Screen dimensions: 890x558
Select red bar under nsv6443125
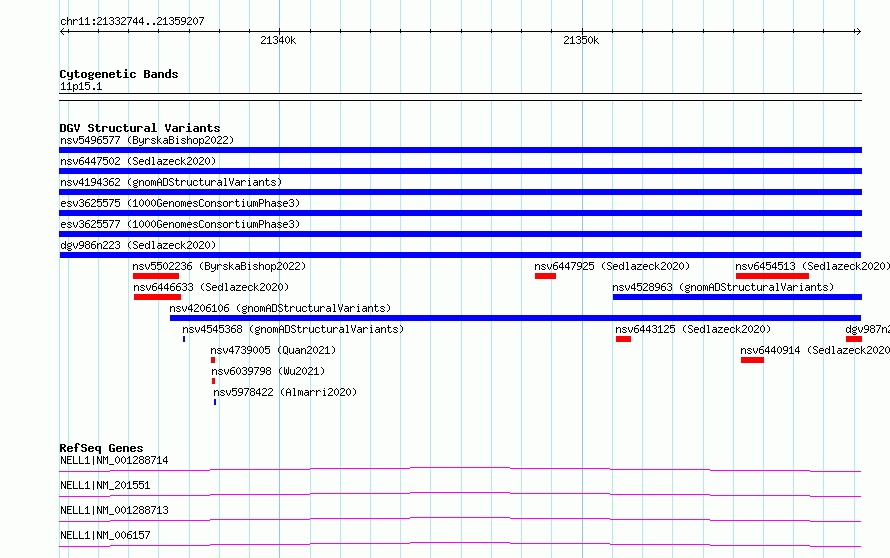pyautogui.click(x=623, y=339)
